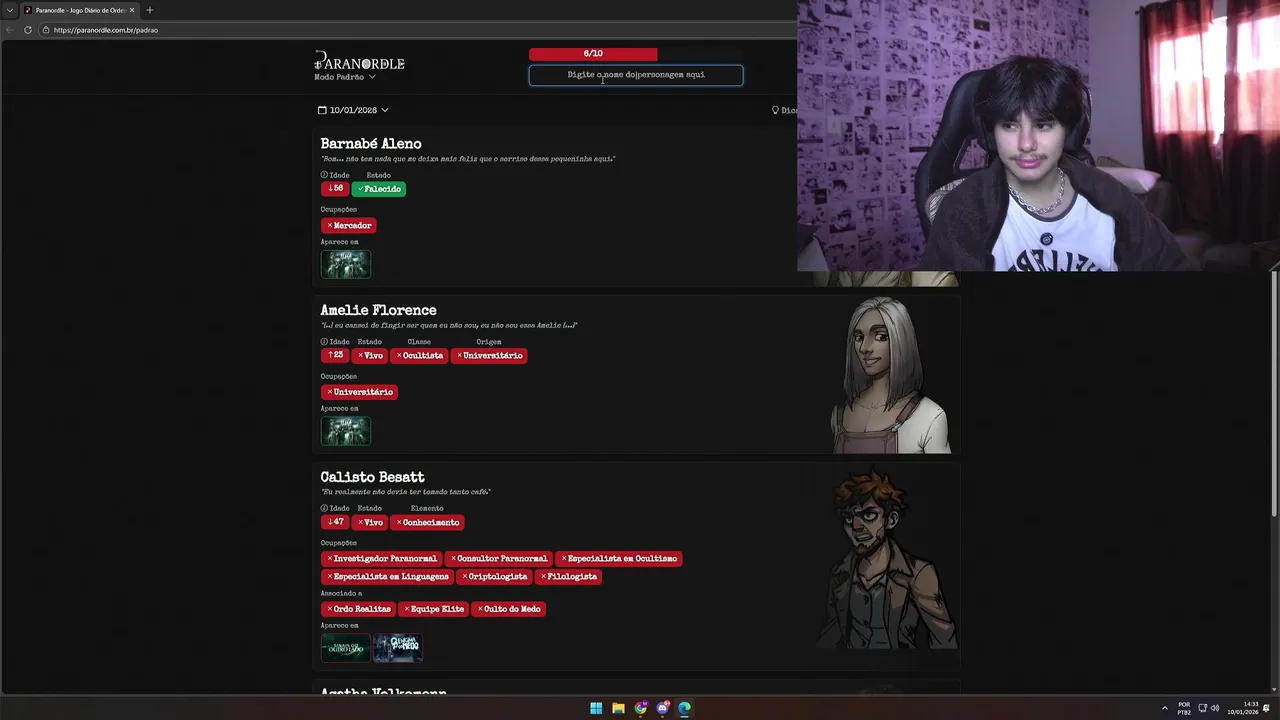Click the Criptologista tag

(x=494, y=577)
